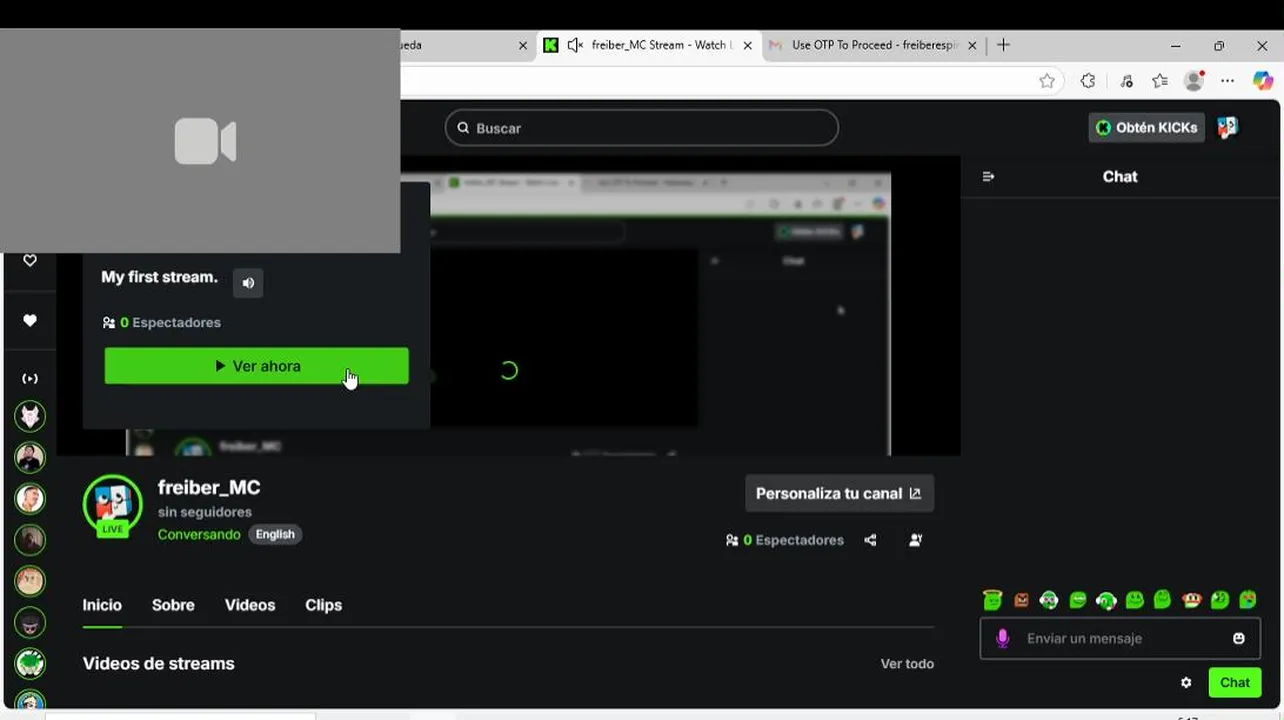1284x720 pixels.
Task: Select the third emote with headphones
Action: [1049, 600]
